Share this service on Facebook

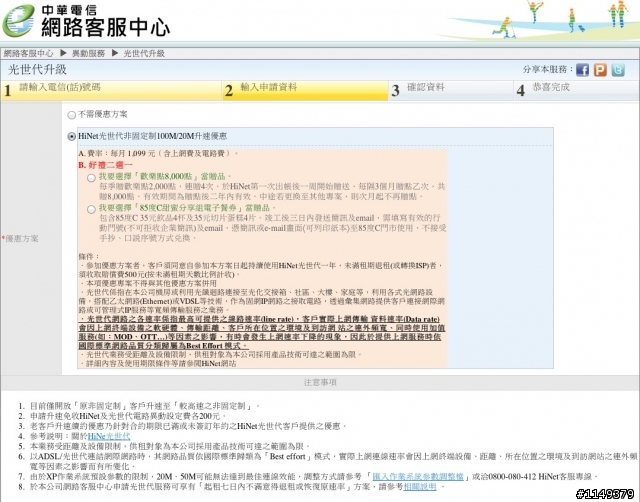pos(582,70)
